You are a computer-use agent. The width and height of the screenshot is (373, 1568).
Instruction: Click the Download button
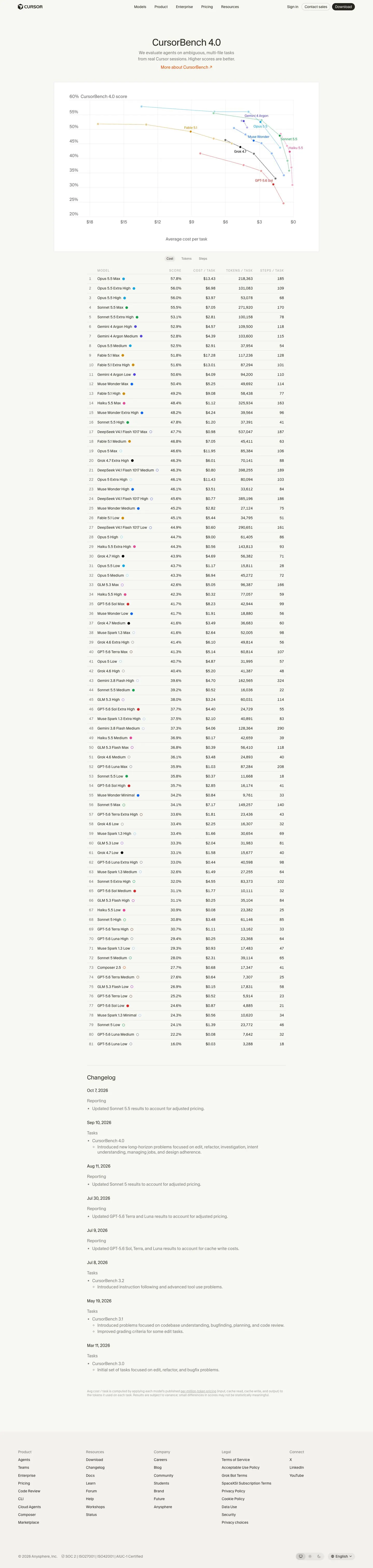click(343, 7)
